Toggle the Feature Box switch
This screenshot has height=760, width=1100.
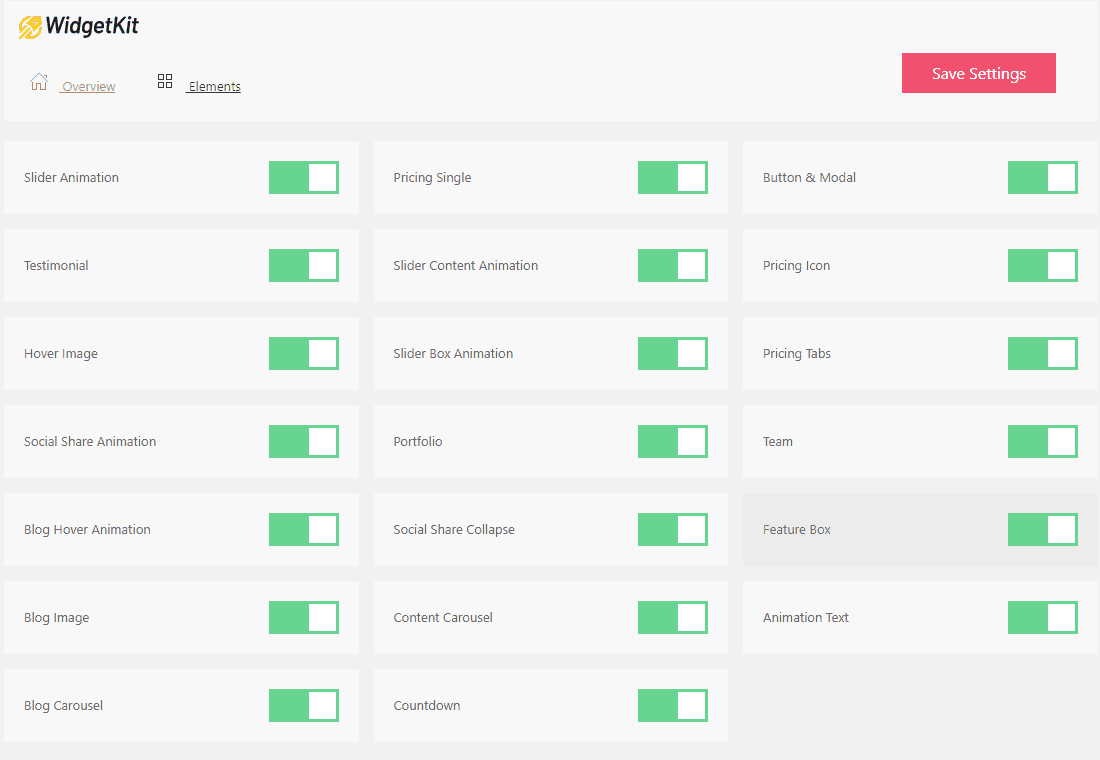[1043, 530]
